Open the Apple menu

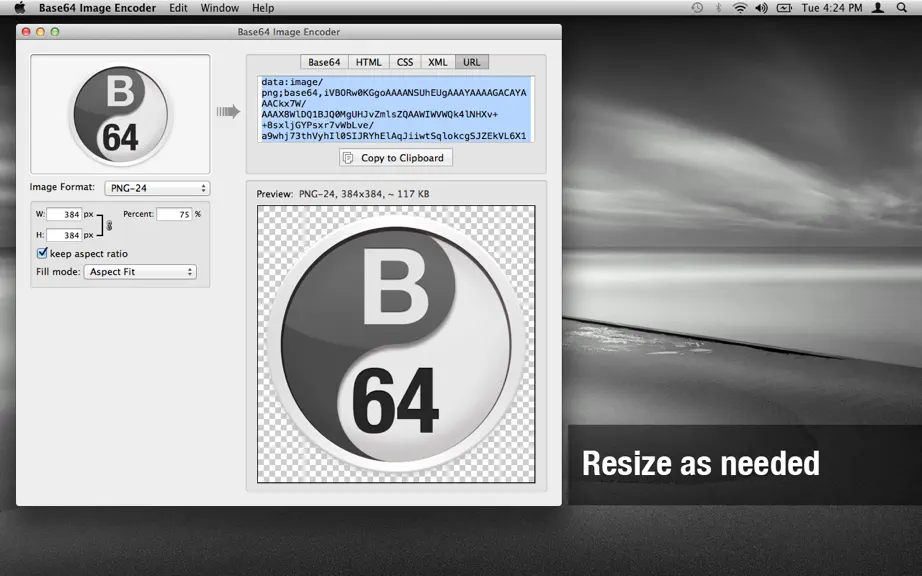[20, 8]
